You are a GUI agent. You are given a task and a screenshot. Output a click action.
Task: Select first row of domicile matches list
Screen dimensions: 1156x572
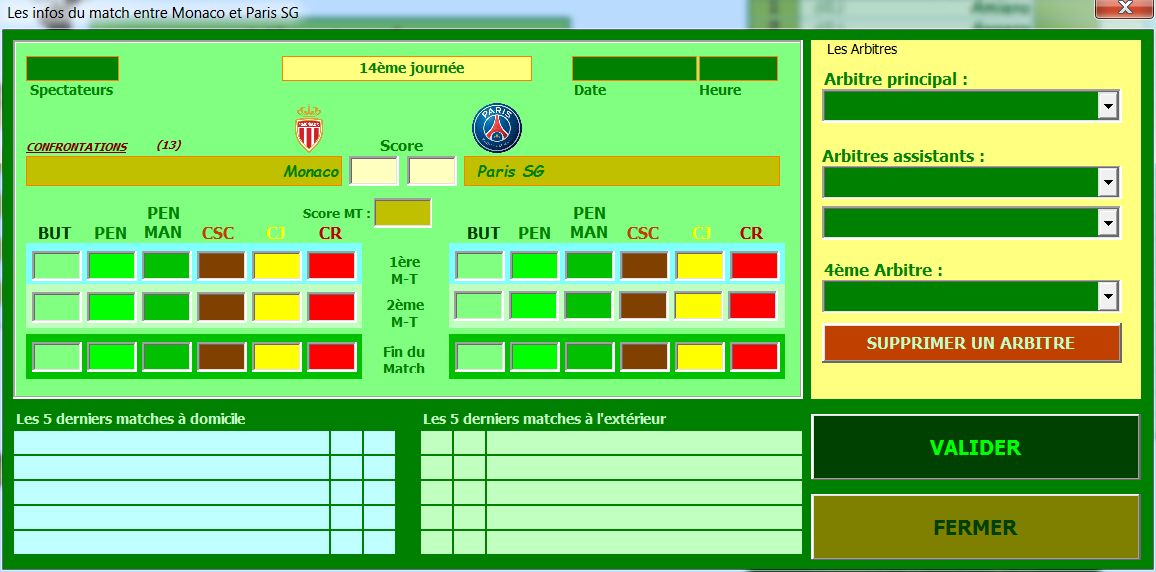pos(204,442)
